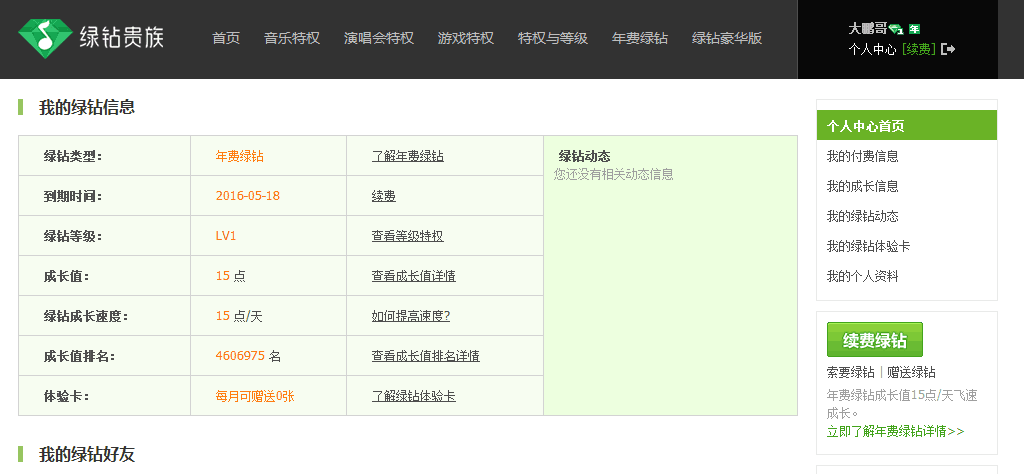The image size is (1024, 474).
Task: Open 查看成长值排名详情 link
Action: (426, 356)
